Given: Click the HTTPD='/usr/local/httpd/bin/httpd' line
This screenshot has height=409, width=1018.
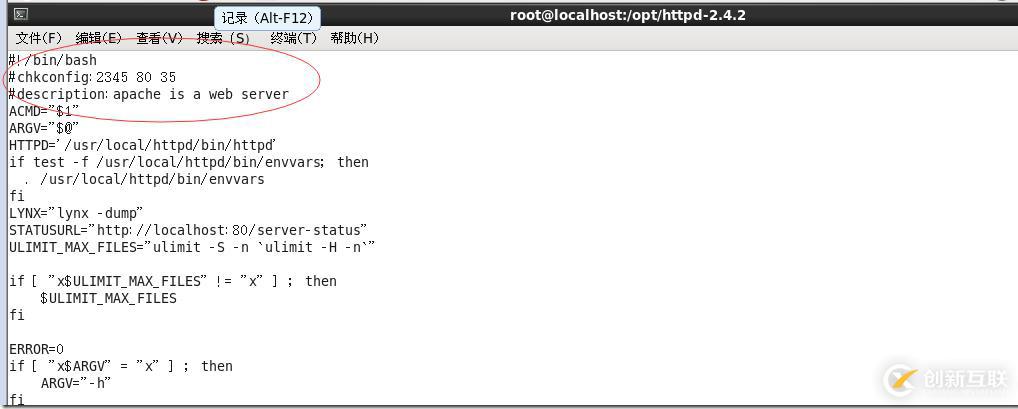Looking at the screenshot, I should [143, 145].
